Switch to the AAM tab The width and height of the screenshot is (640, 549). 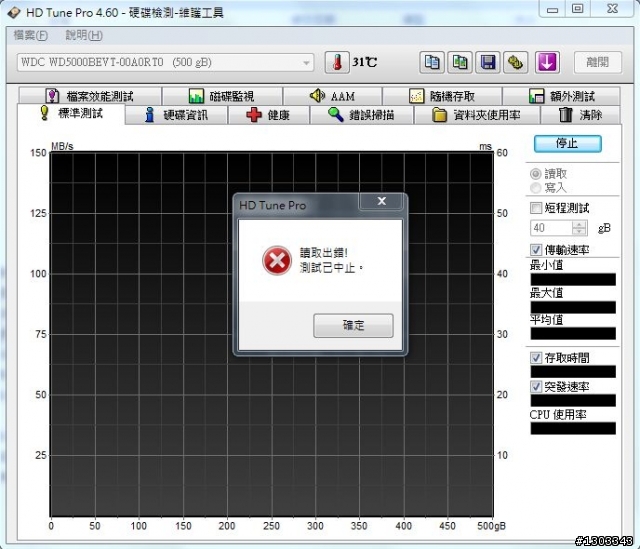[333, 96]
